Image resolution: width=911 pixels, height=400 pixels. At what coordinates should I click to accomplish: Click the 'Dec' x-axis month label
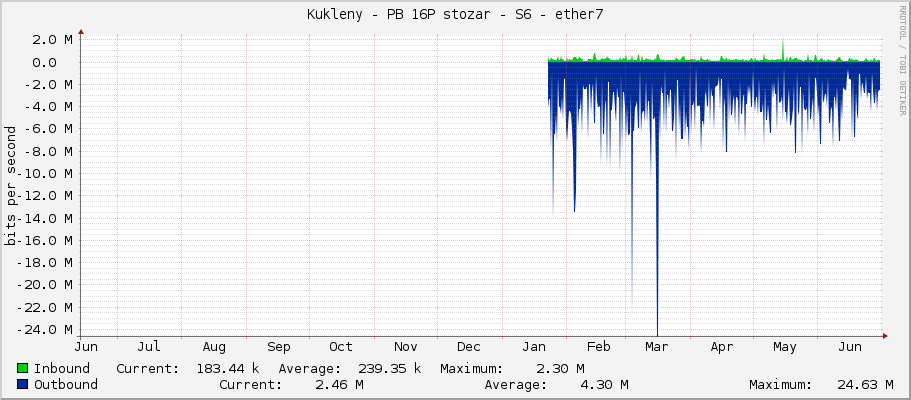pyautogui.click(x=468, y=347)
